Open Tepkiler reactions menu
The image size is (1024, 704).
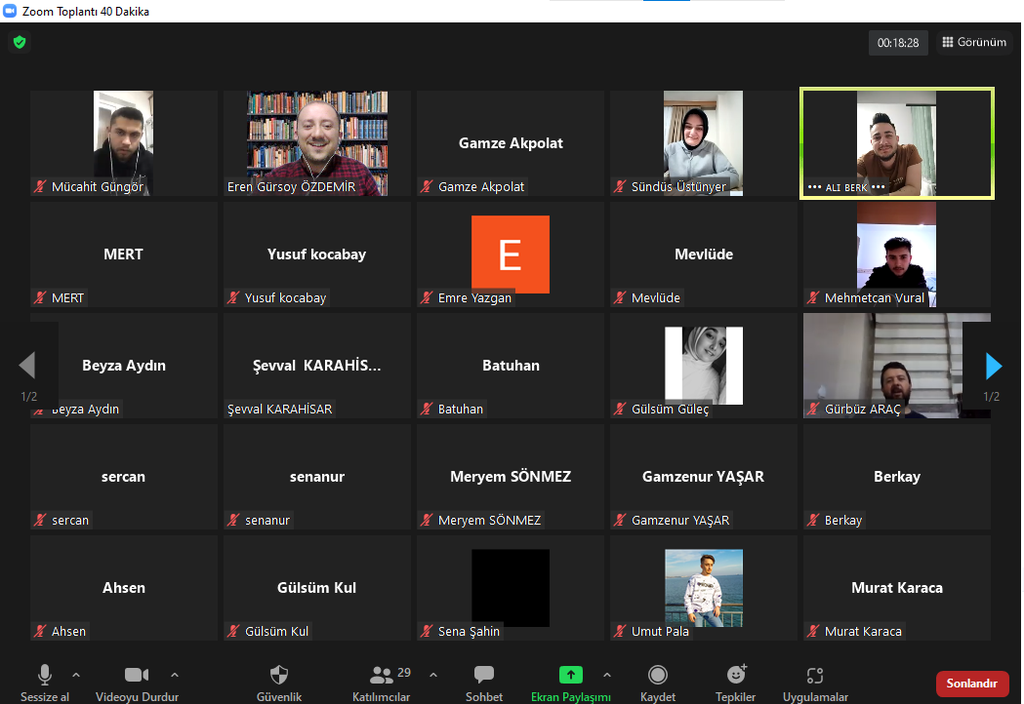[736, 683]
